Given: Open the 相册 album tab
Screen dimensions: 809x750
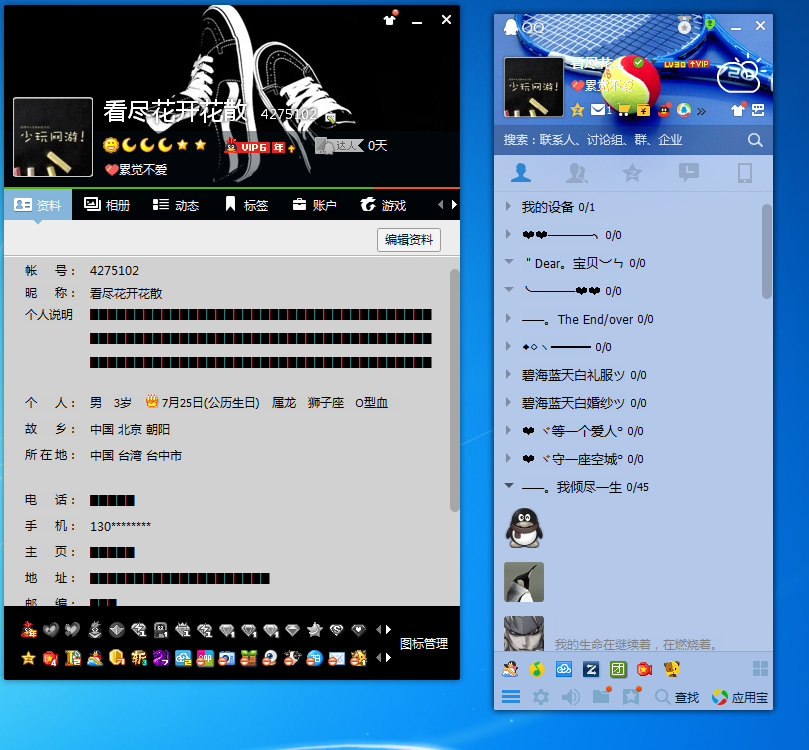Looking at the screenshot, I should [x=107, y=205].
